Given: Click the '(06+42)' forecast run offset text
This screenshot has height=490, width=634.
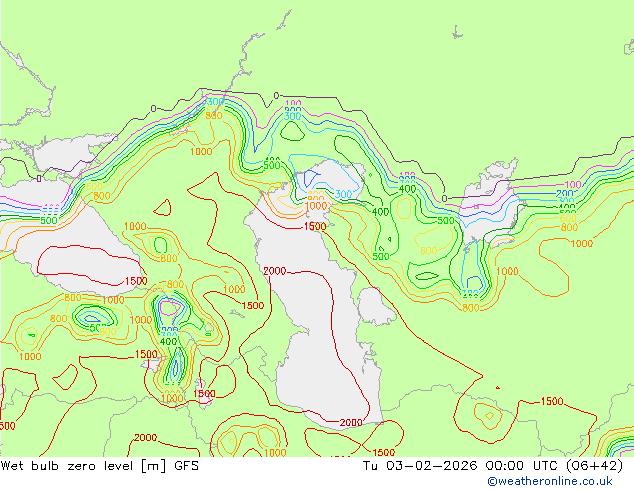Looking at the screenshot, I should (x=594, y=466).
